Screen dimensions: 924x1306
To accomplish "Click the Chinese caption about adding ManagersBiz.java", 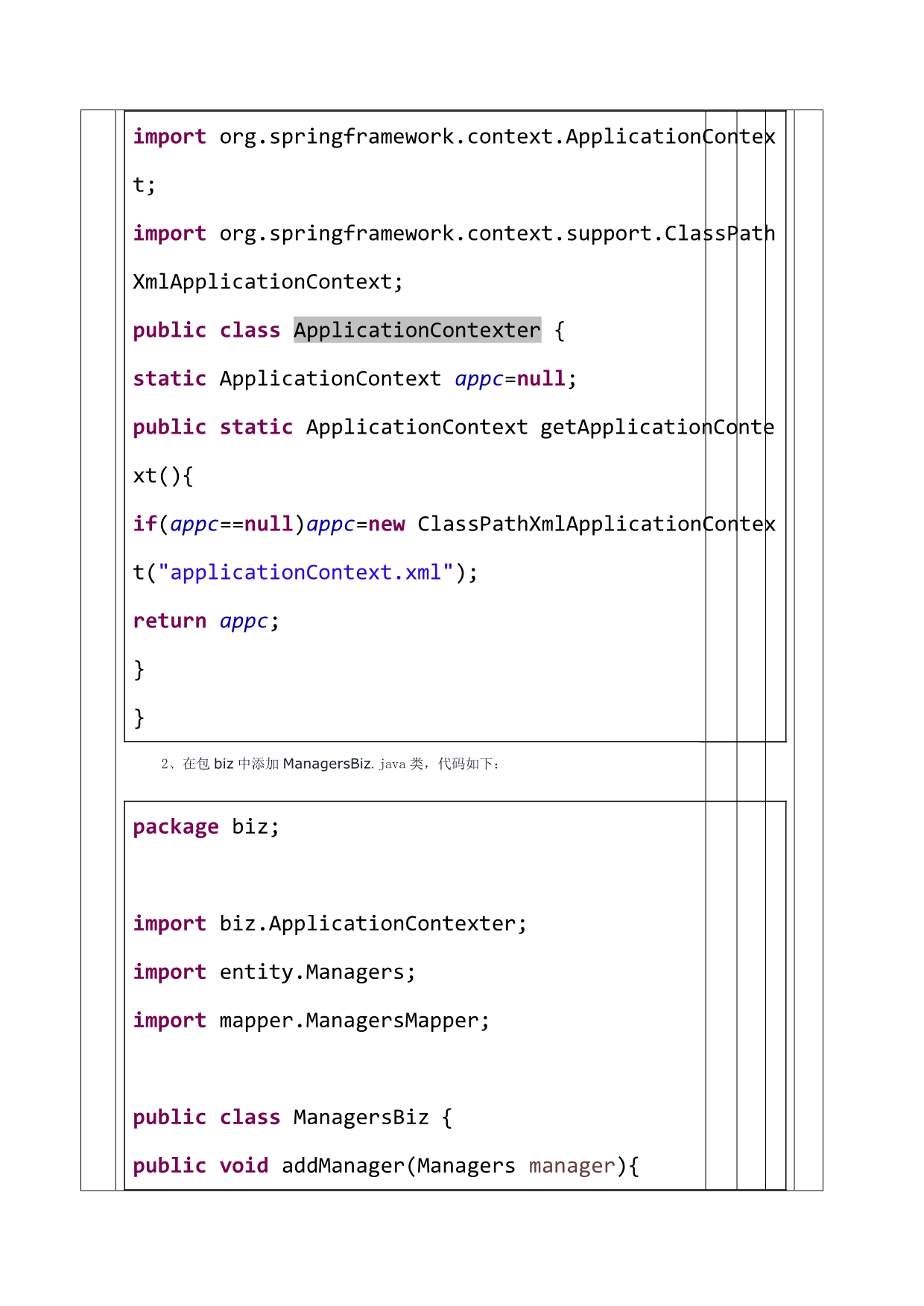I will 329,764.
